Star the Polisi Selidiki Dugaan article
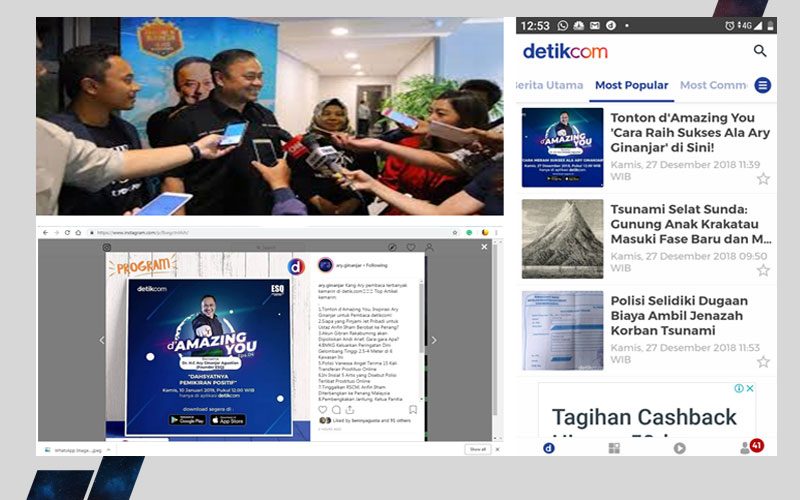 click(x=763, y=361)
